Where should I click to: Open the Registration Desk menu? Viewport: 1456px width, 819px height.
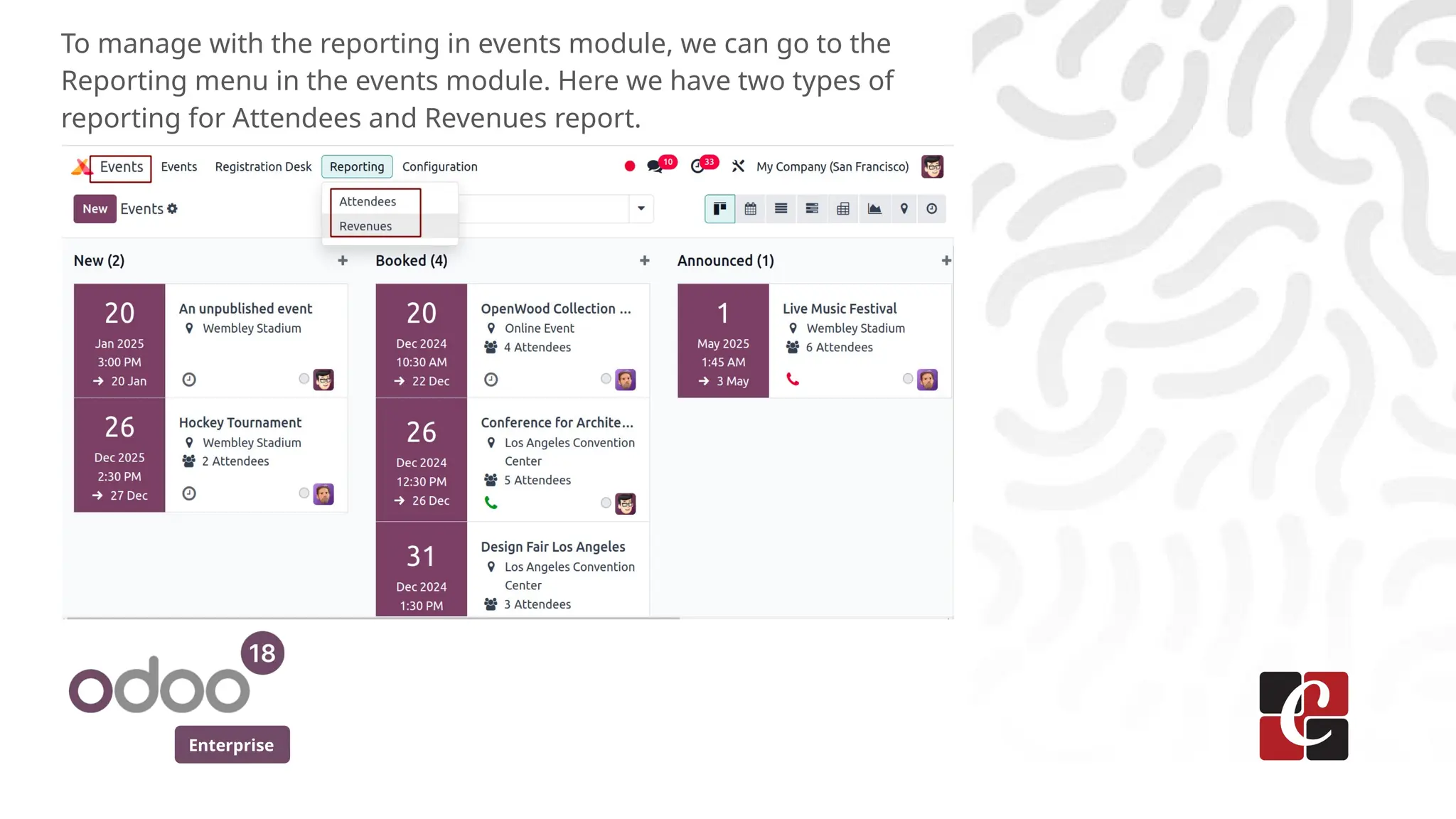263,167
